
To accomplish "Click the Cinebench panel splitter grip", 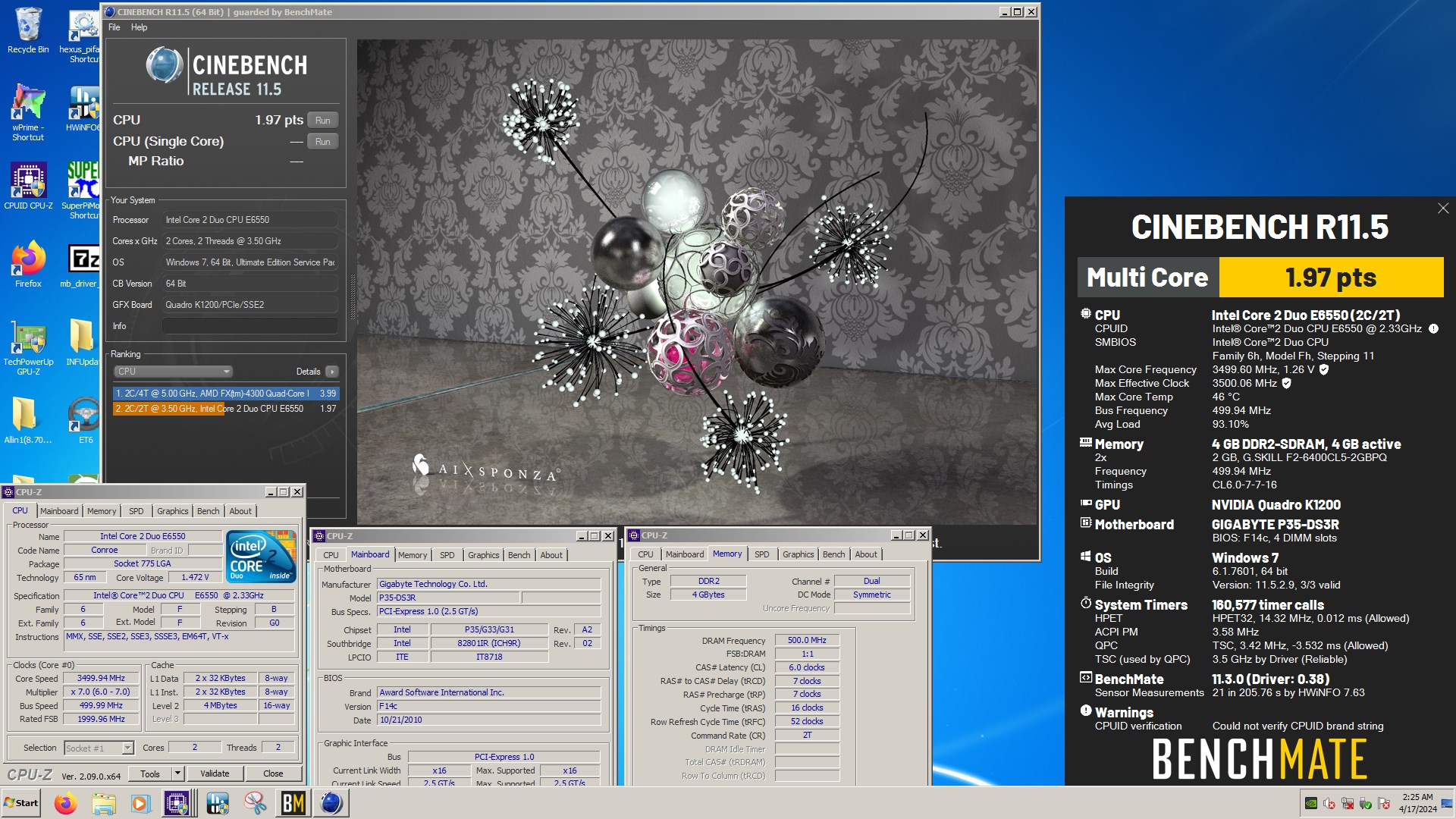I will (352, 297).
